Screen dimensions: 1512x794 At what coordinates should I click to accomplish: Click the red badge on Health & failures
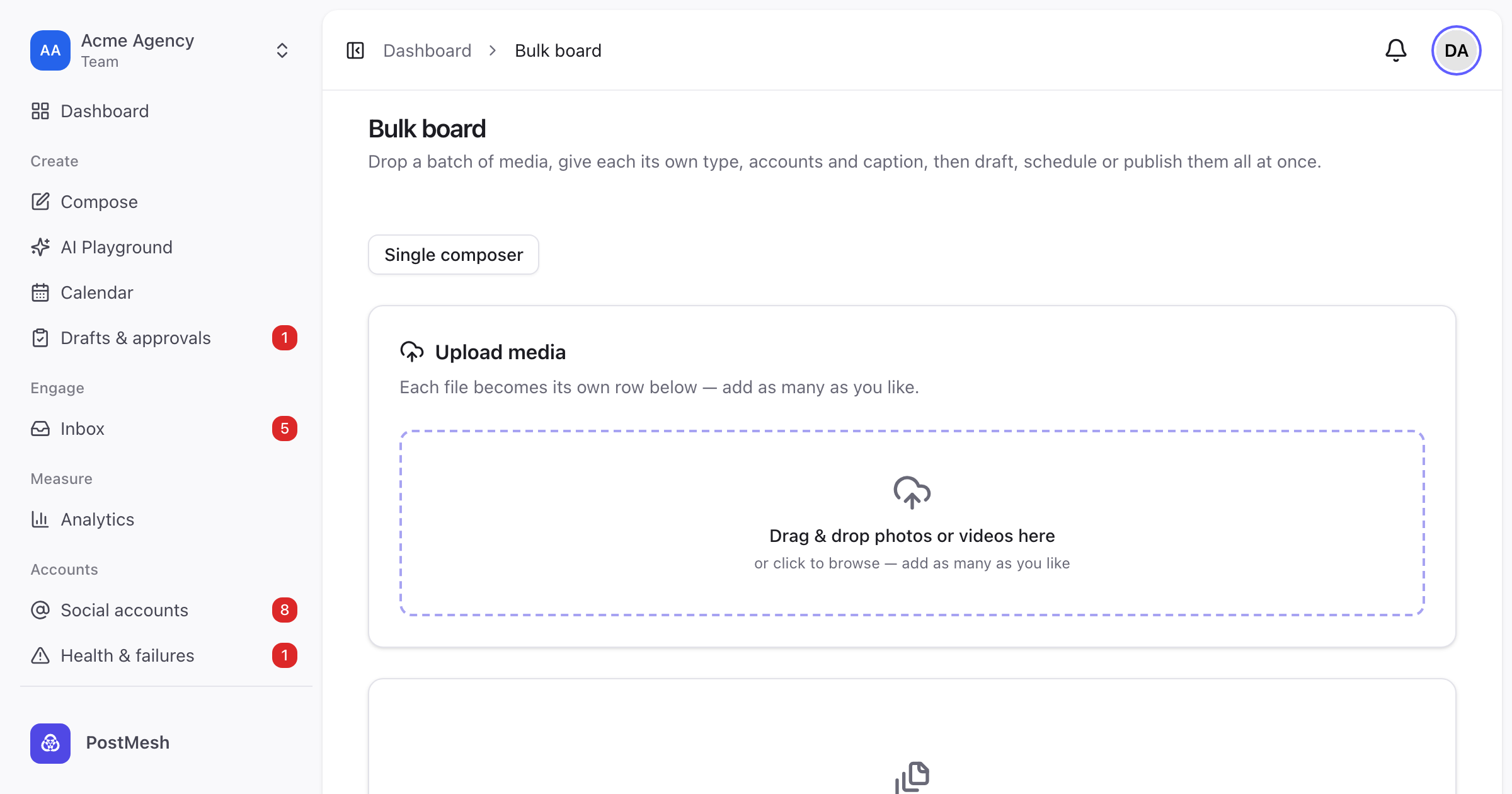[x=285, y=655]
